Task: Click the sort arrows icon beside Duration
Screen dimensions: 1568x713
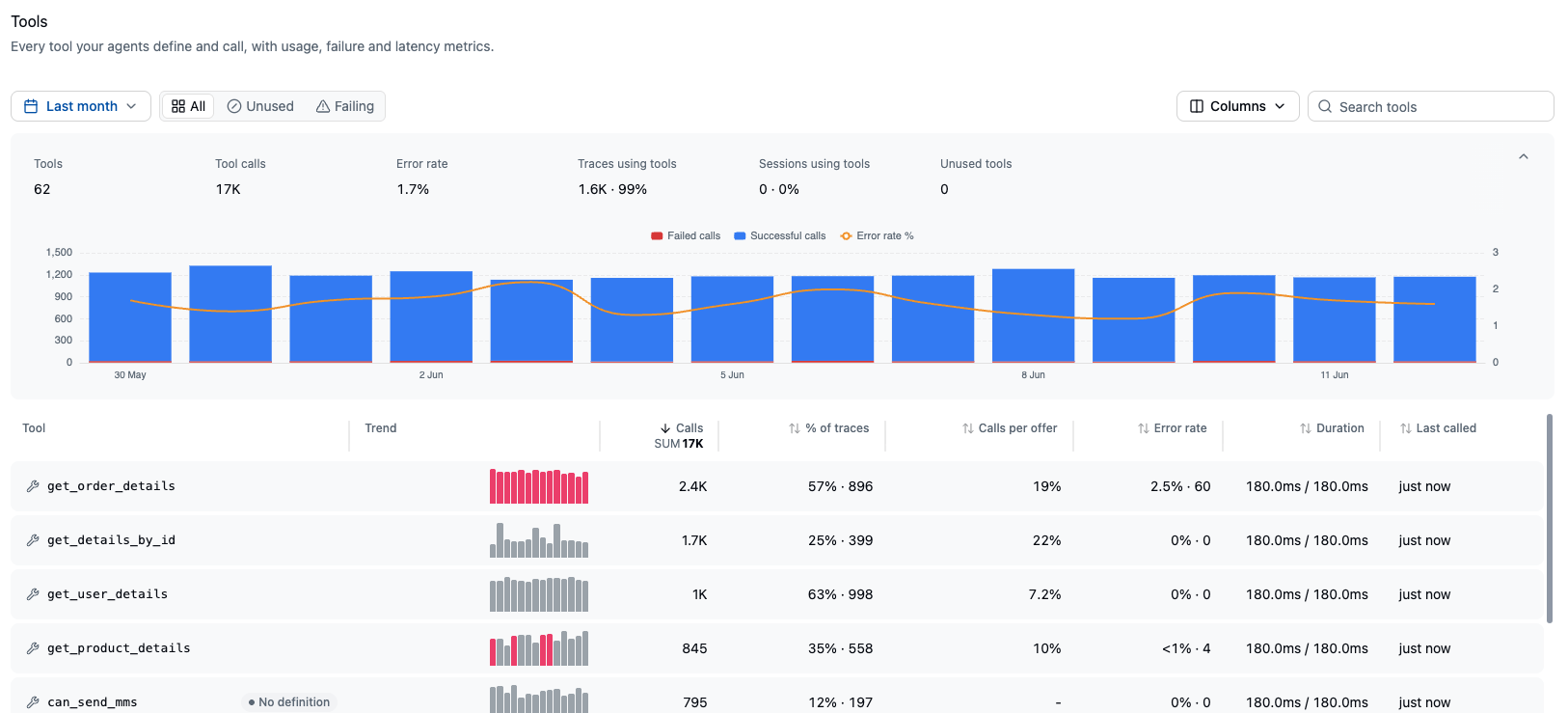Action: tap(1305, 428)
